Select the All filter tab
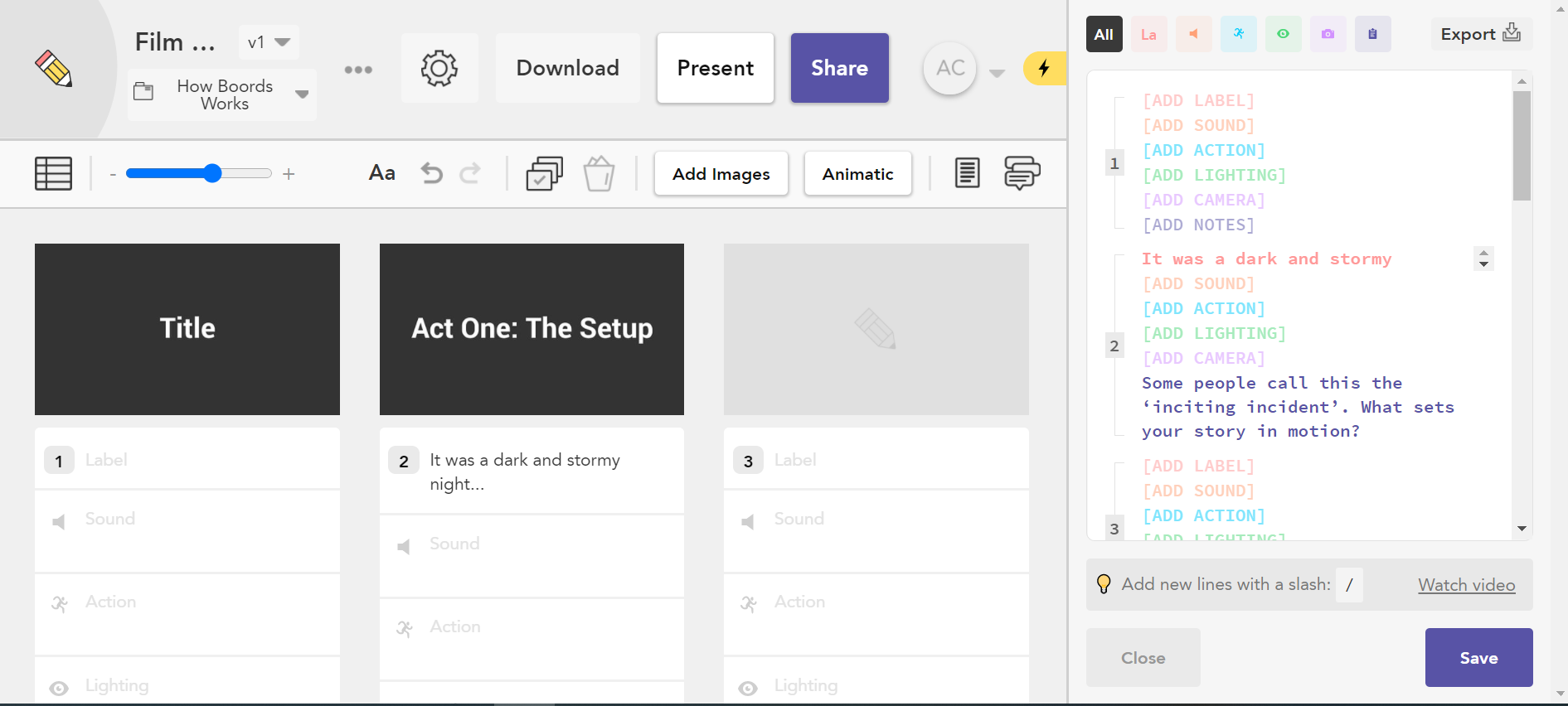The height and width of the screenshot is (706, 1568). click(x=1104, y=34)
